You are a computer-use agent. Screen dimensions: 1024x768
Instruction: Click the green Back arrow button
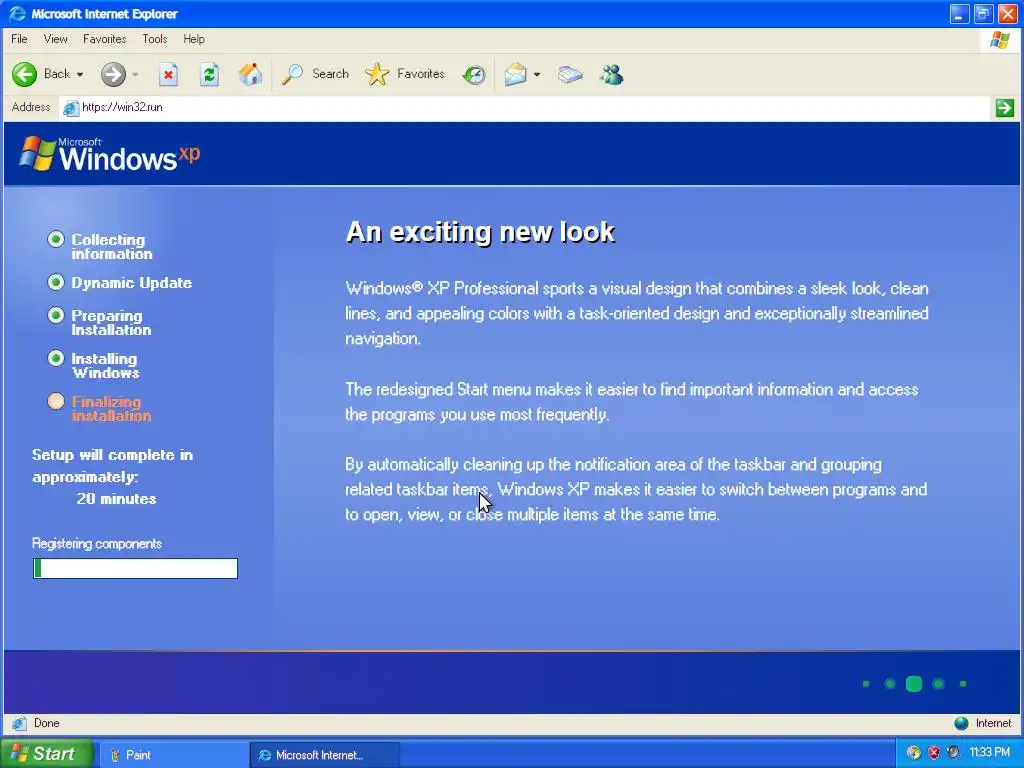[x=25, y=74]
